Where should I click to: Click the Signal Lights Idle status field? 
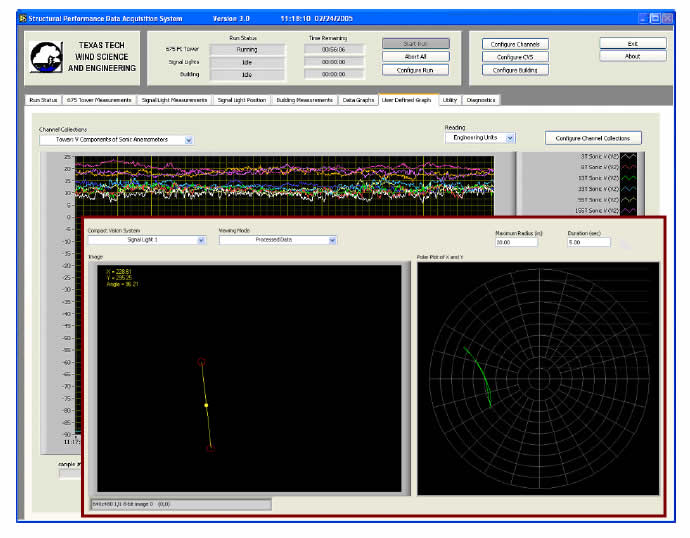click(247, 62)
